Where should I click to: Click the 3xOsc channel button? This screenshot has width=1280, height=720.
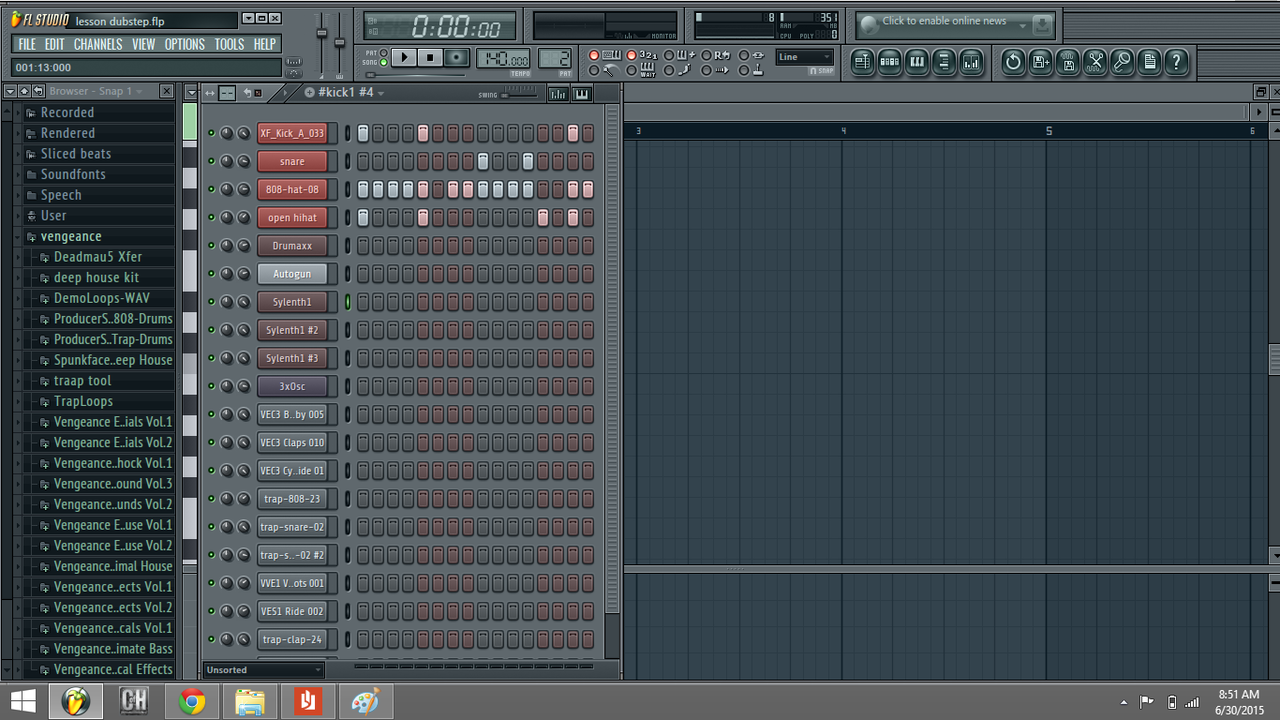point(292,386)
